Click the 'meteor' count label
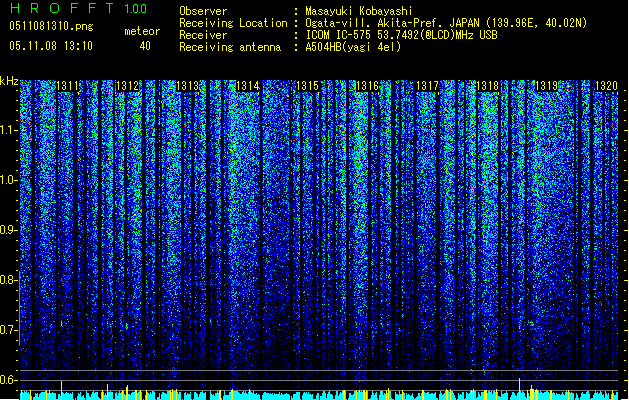Image resolution: width=629 pixels, height=400 pixels. pos(142,31)
